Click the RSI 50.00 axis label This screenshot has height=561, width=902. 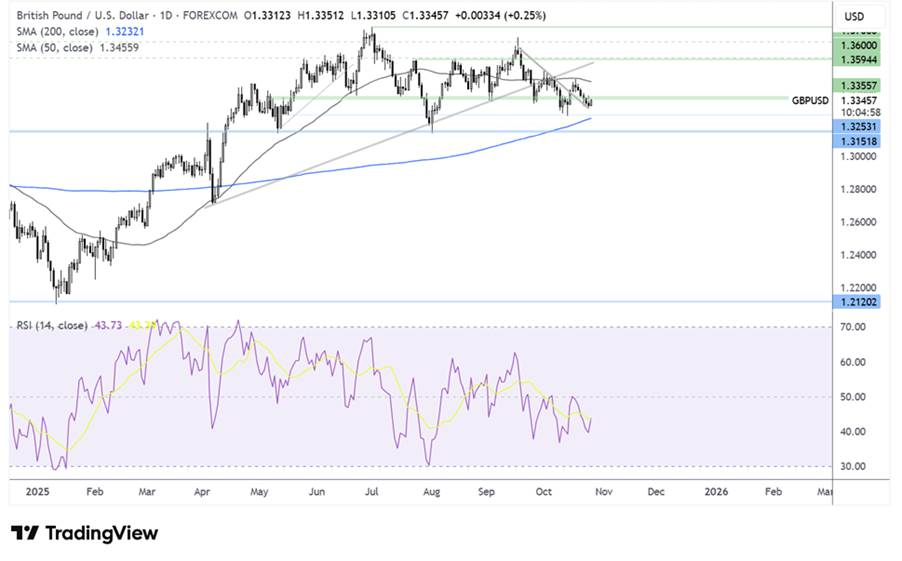853,397
